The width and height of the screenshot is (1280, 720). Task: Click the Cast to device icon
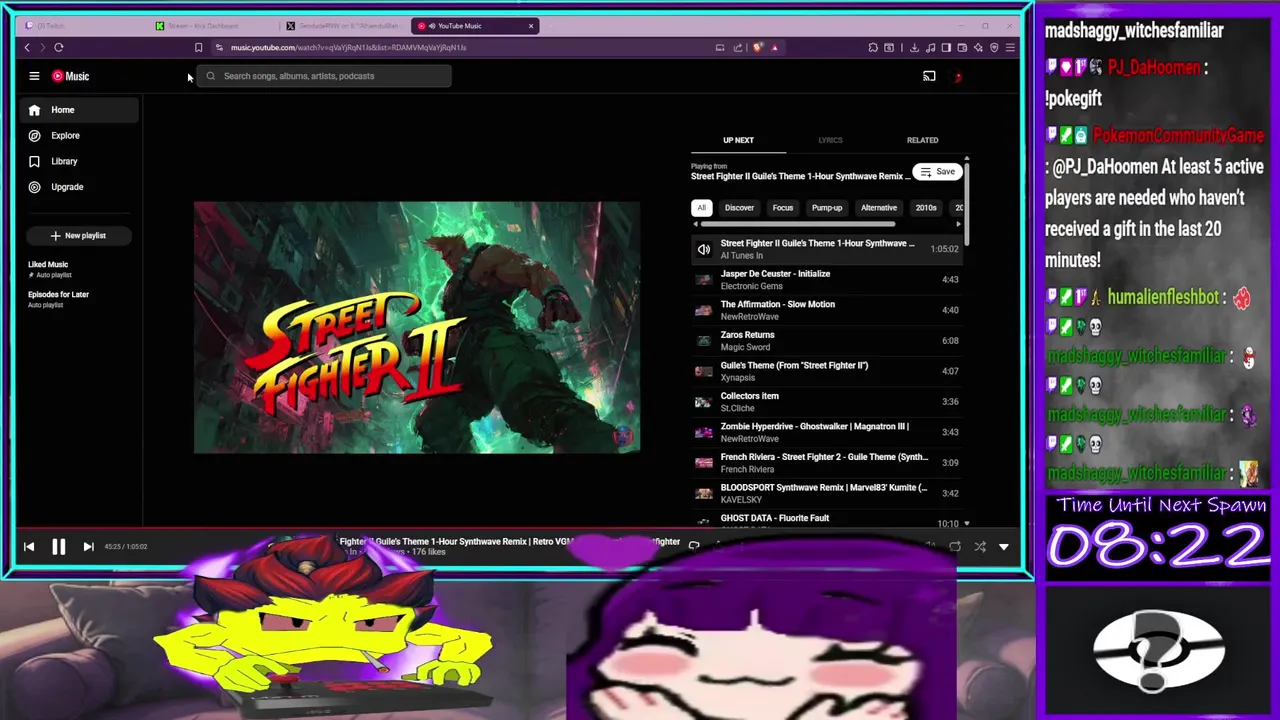(929, 76)
